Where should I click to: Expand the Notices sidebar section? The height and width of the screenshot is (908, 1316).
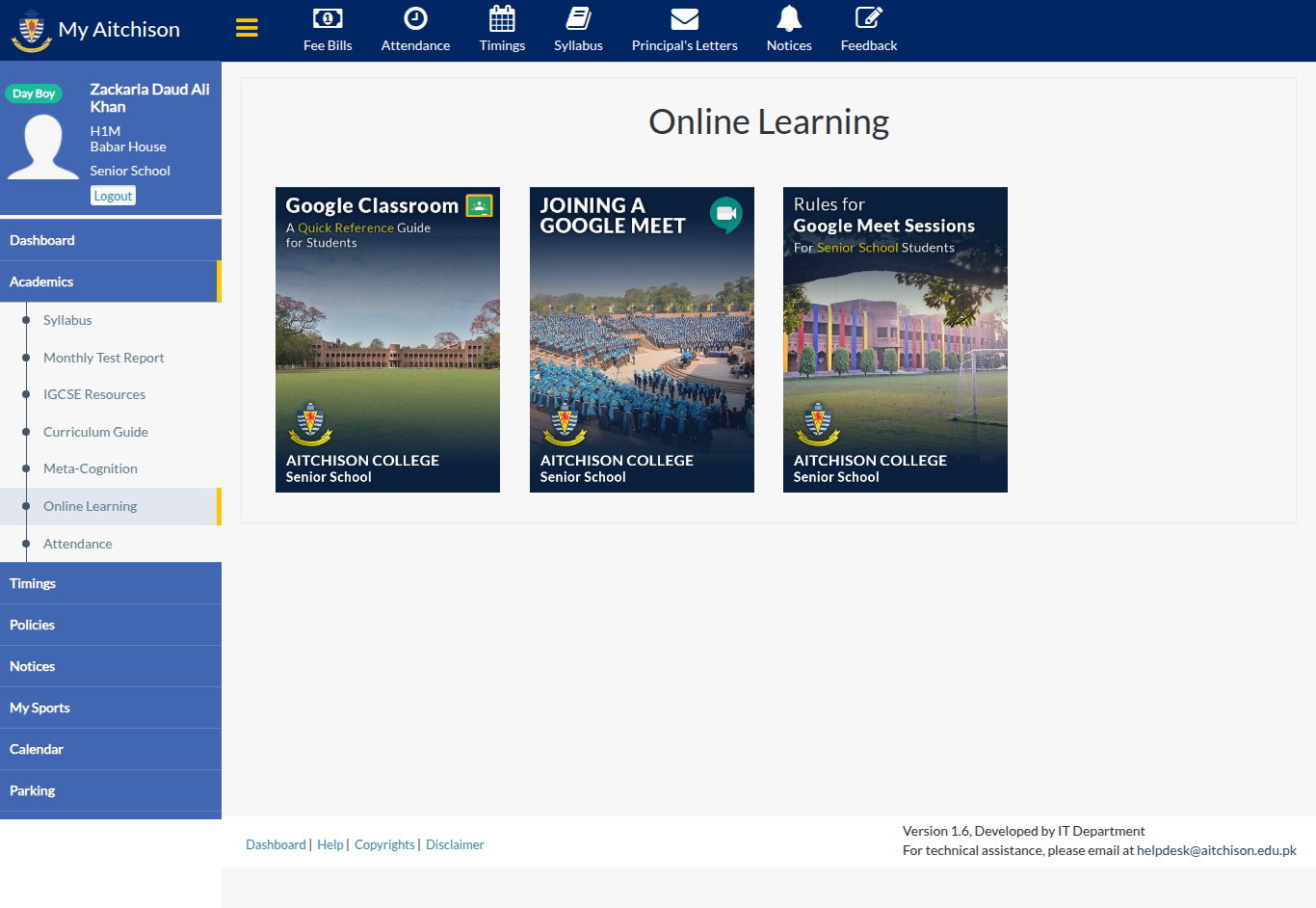point(111,666)
